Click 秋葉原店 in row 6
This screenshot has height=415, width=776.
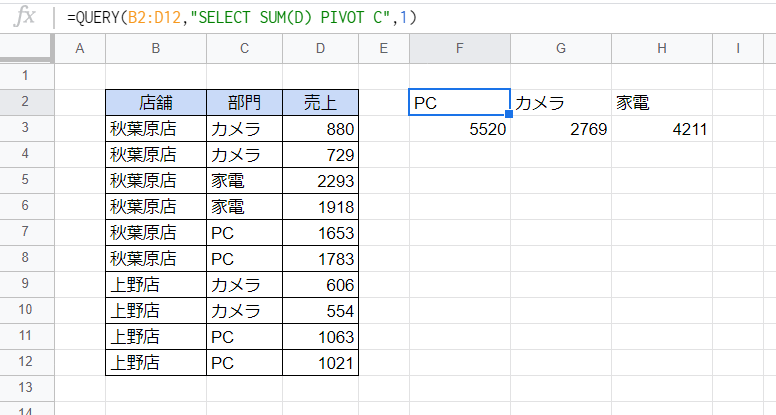(x=156, y=206)
